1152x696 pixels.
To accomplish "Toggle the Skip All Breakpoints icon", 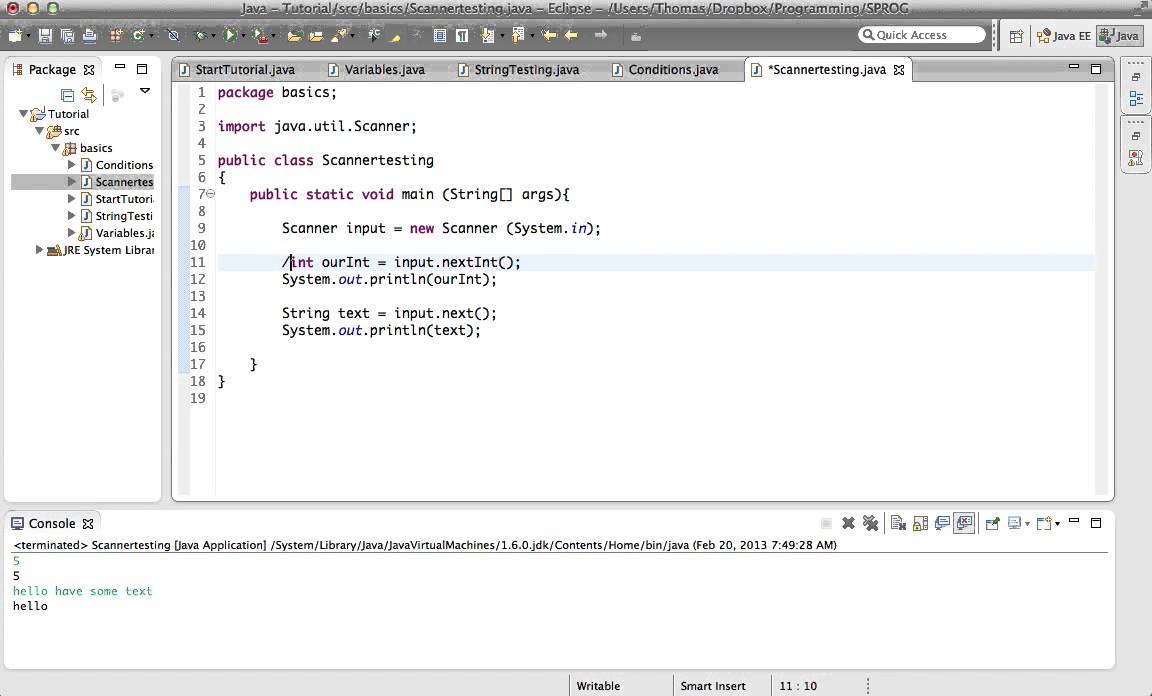I will click(173, 35).
